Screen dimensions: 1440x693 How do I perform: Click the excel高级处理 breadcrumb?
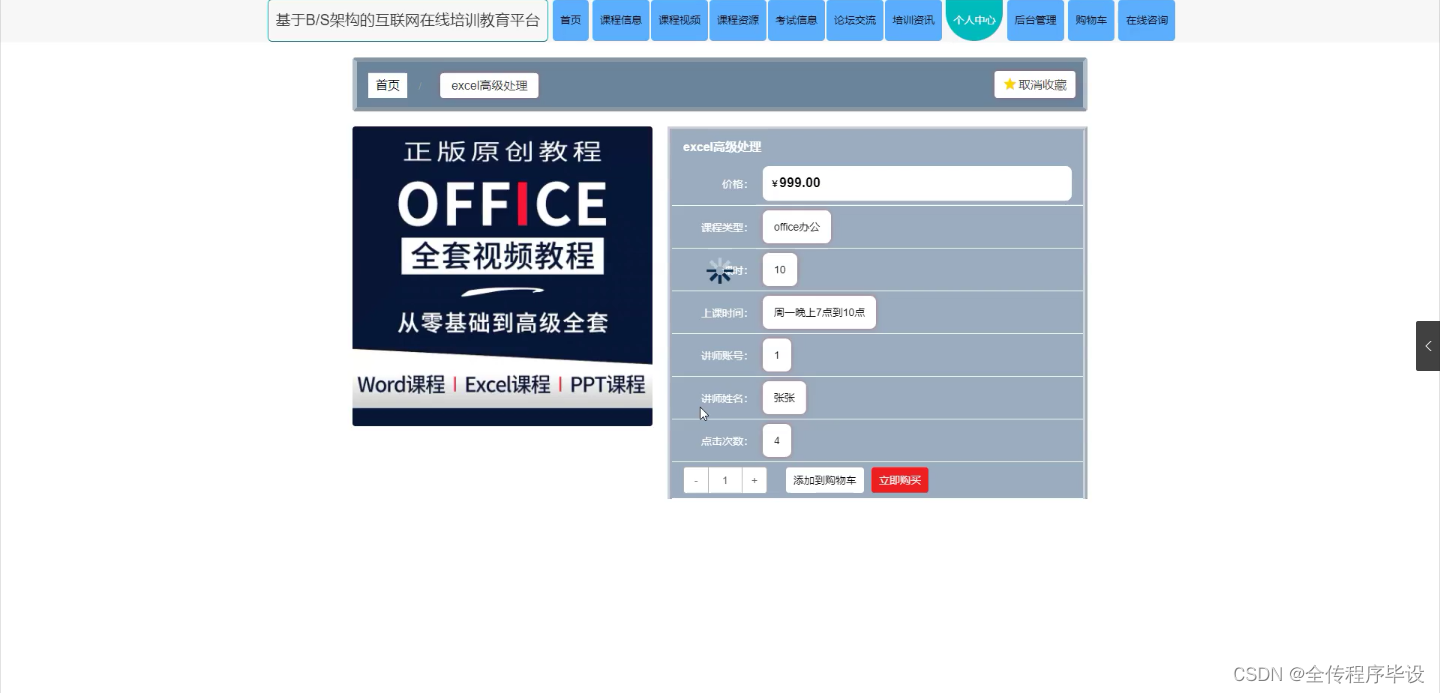[489, 85]
